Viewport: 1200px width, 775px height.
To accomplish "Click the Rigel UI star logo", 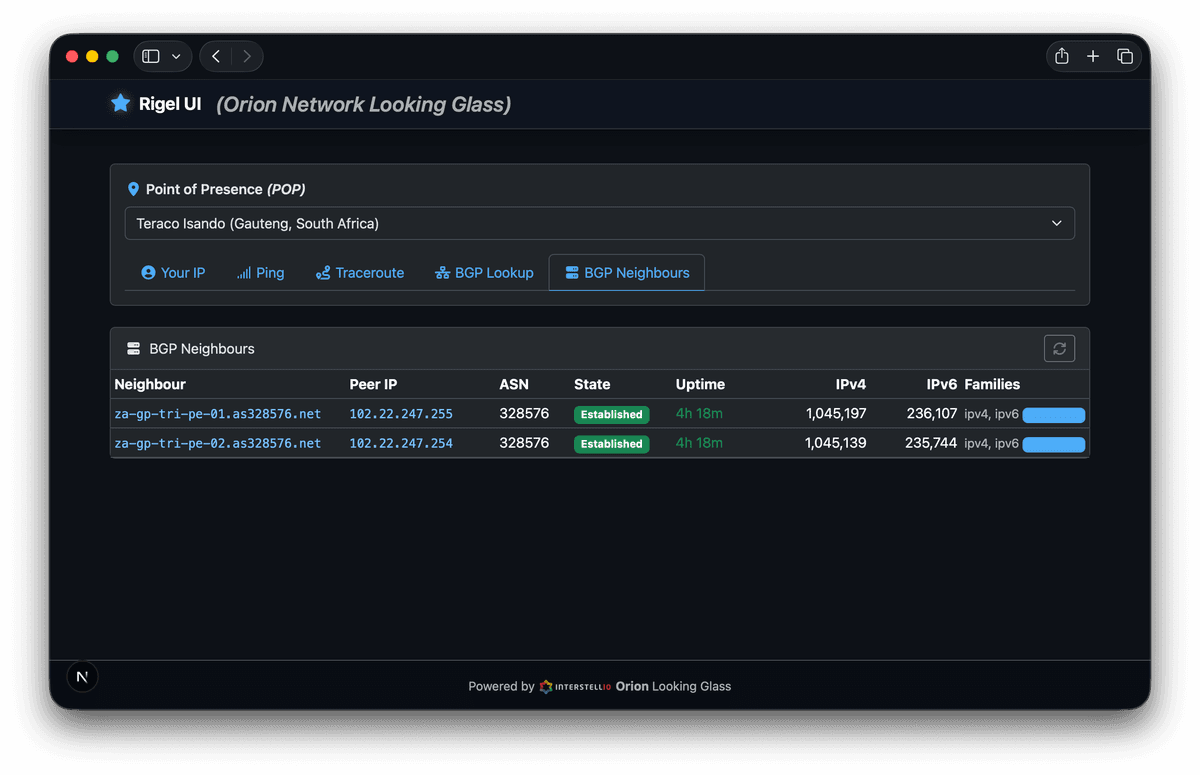I will (x=121, y=103).
